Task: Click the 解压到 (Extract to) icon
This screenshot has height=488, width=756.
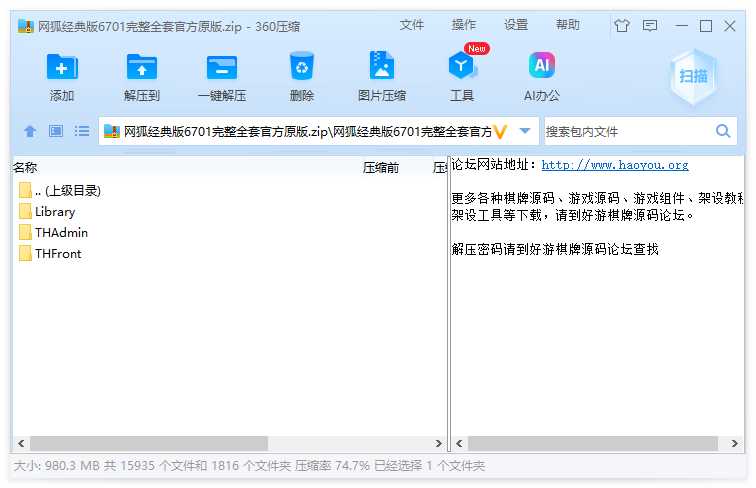Action: [141, 67]
